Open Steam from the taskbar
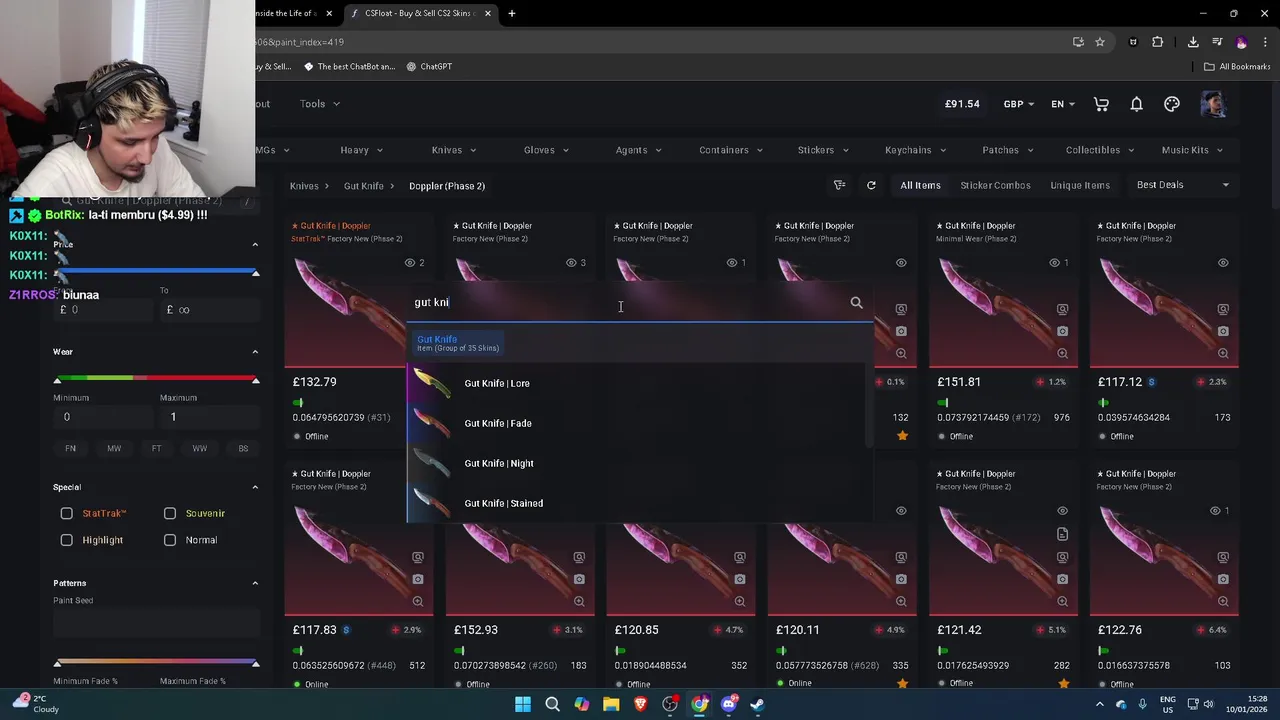The height and width of the screenshot is (720, 1280). (x=758, y=704)
